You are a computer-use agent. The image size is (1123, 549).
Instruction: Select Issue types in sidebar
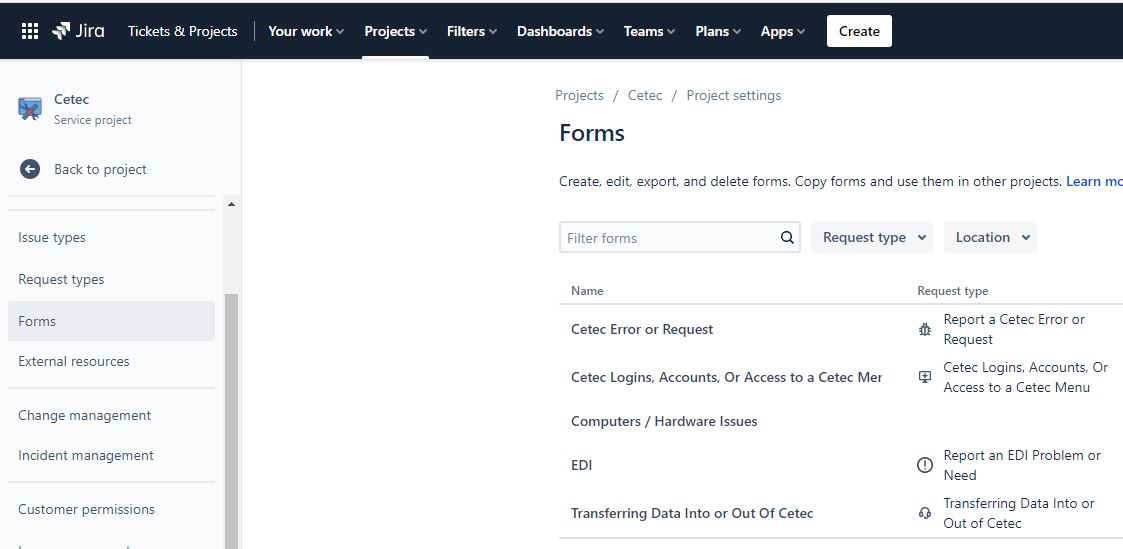point(111,237)
